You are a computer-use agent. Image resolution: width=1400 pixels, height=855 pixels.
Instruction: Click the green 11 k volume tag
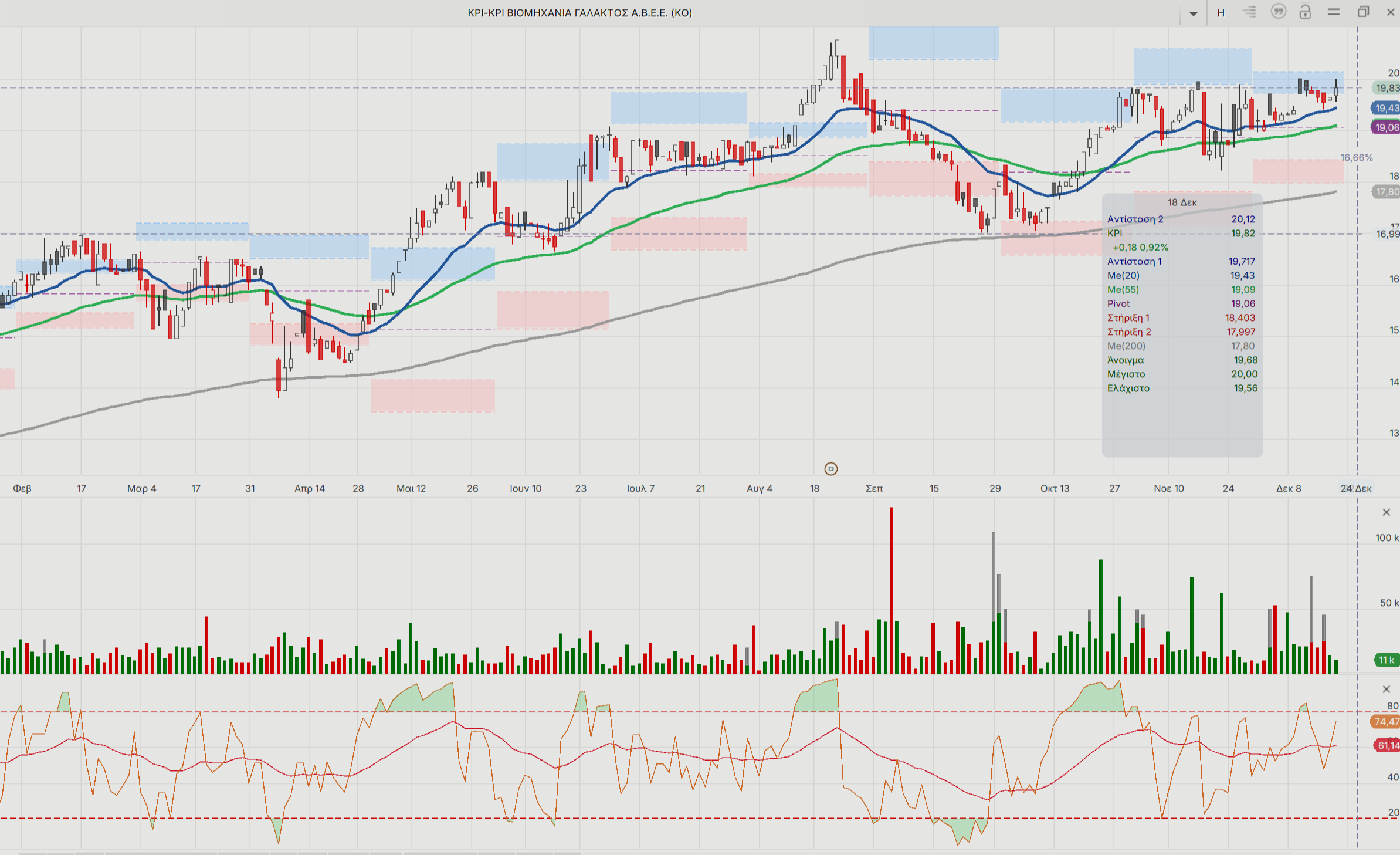coord(1386,660)
